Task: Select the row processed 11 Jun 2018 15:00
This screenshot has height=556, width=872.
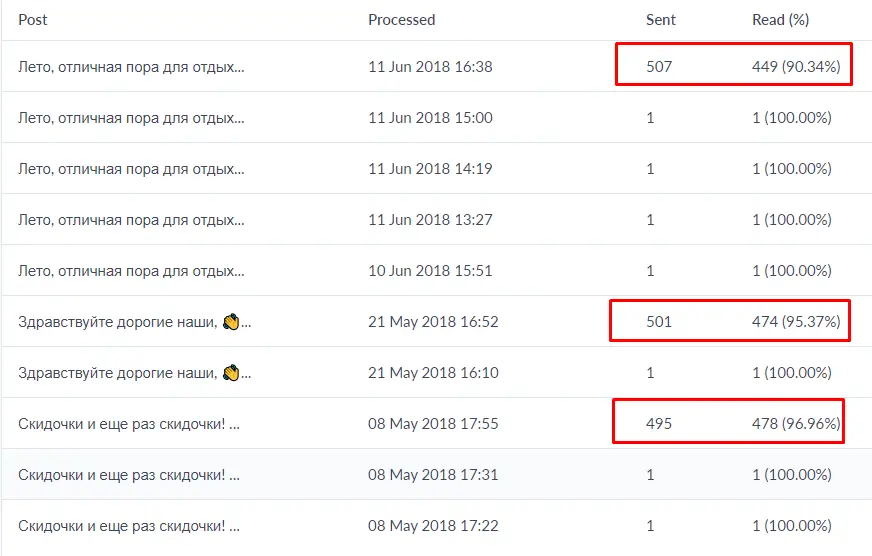Action: (437, 117)
